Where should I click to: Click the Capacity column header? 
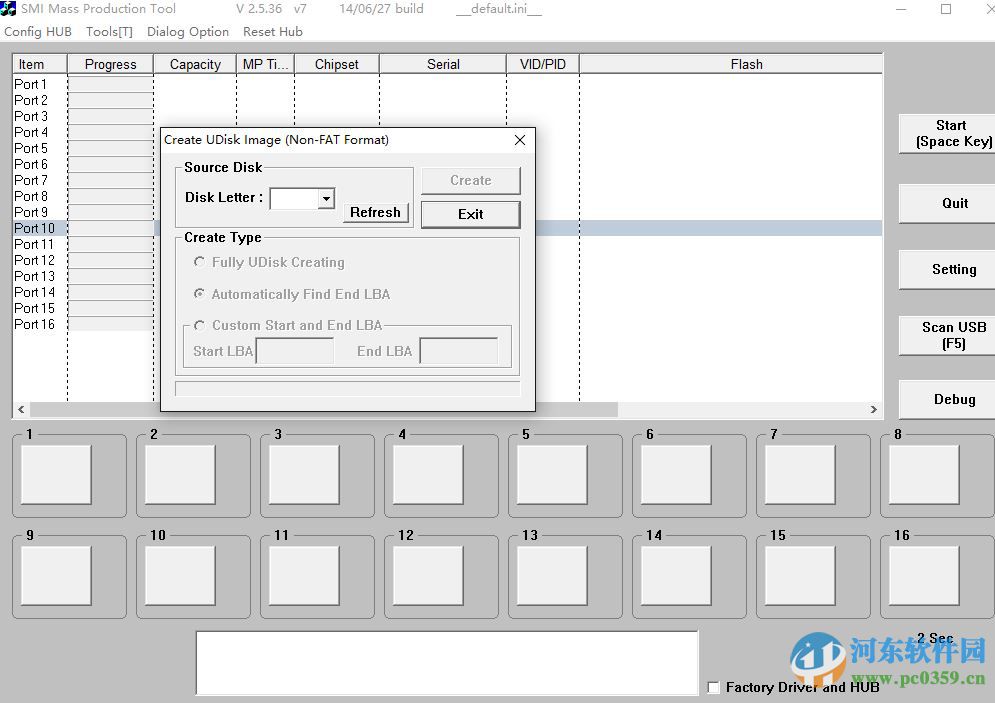point(195,64)
